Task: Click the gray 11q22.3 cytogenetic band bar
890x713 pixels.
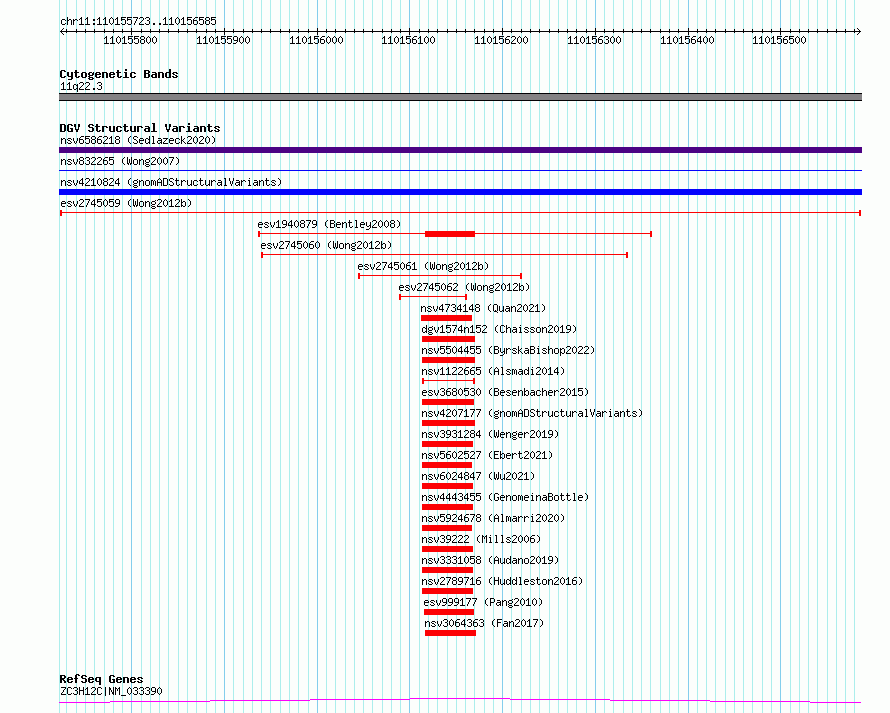Action: pyautogui.click(x=460, y=97)
